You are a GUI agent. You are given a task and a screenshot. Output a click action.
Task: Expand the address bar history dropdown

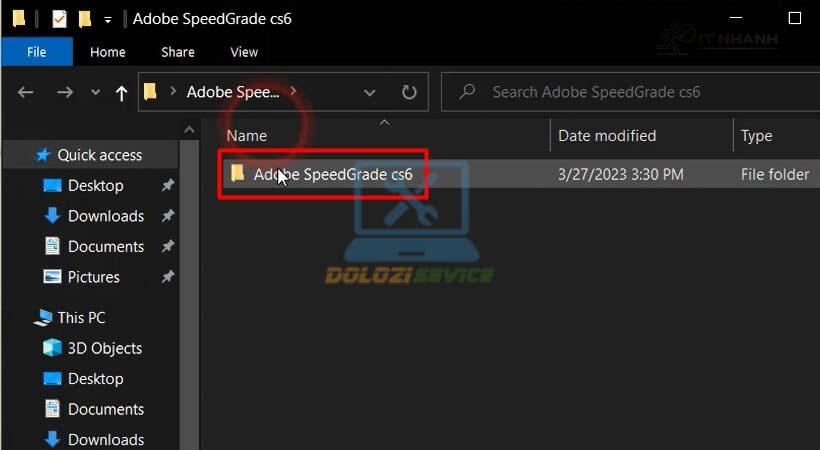[370, 92]
